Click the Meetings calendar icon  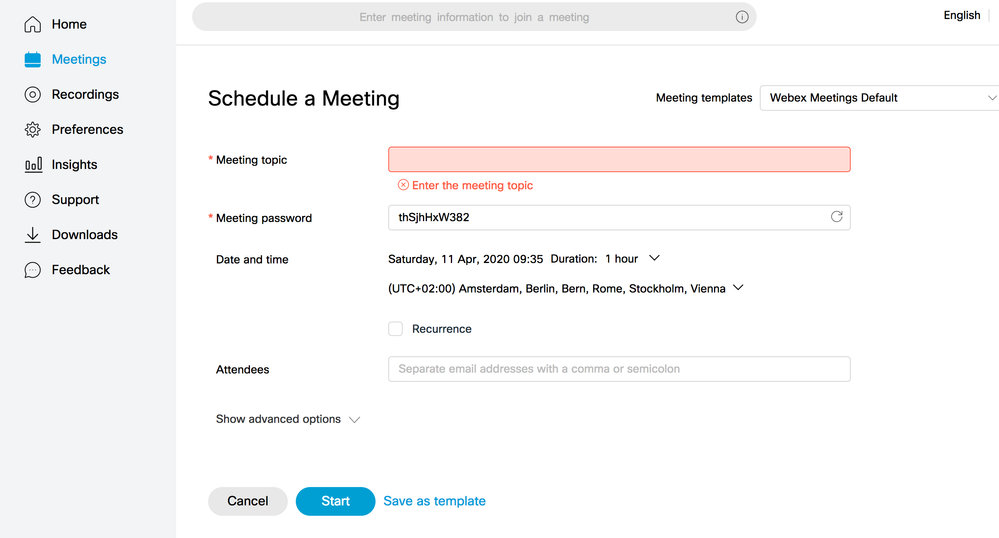click(32, 59)
